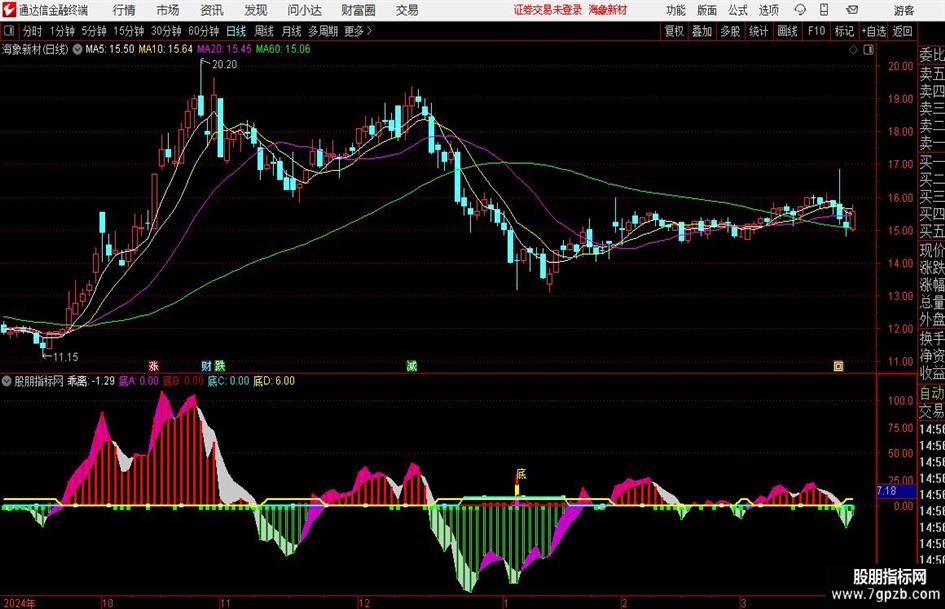This screenshot has width=945, height=609.
Task: Click the 底A: 0.00 value label
Action: (139, 381)
